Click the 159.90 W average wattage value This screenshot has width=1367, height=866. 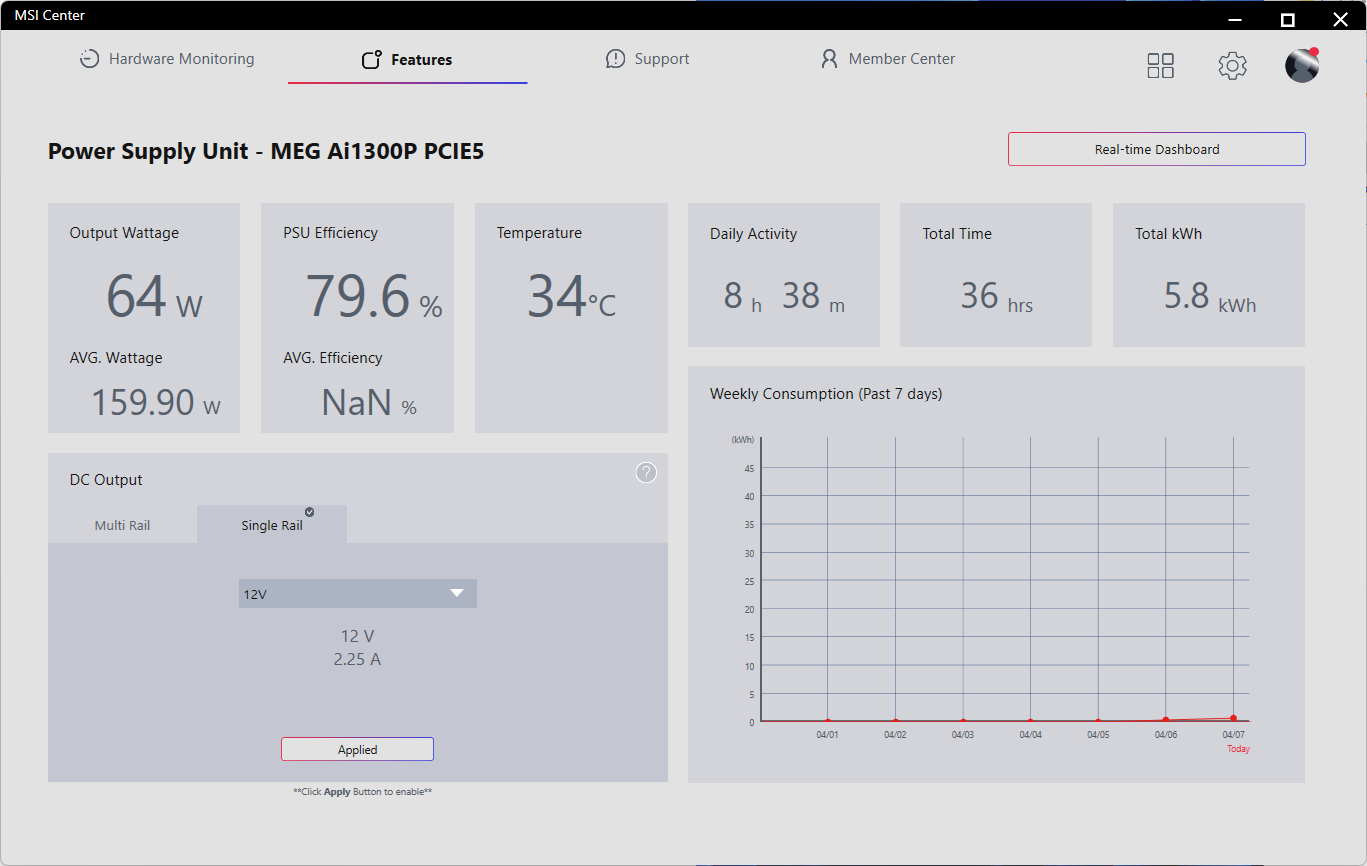(x=156, y=402)
